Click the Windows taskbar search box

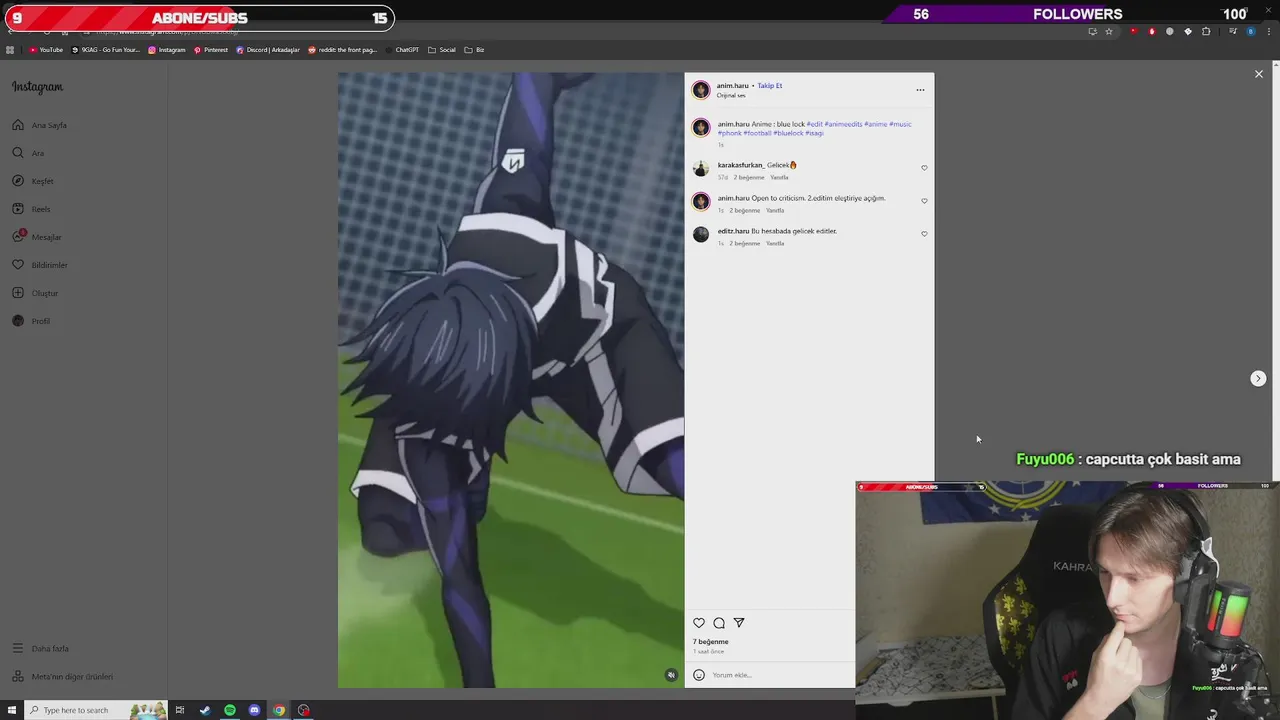point(95,710)
